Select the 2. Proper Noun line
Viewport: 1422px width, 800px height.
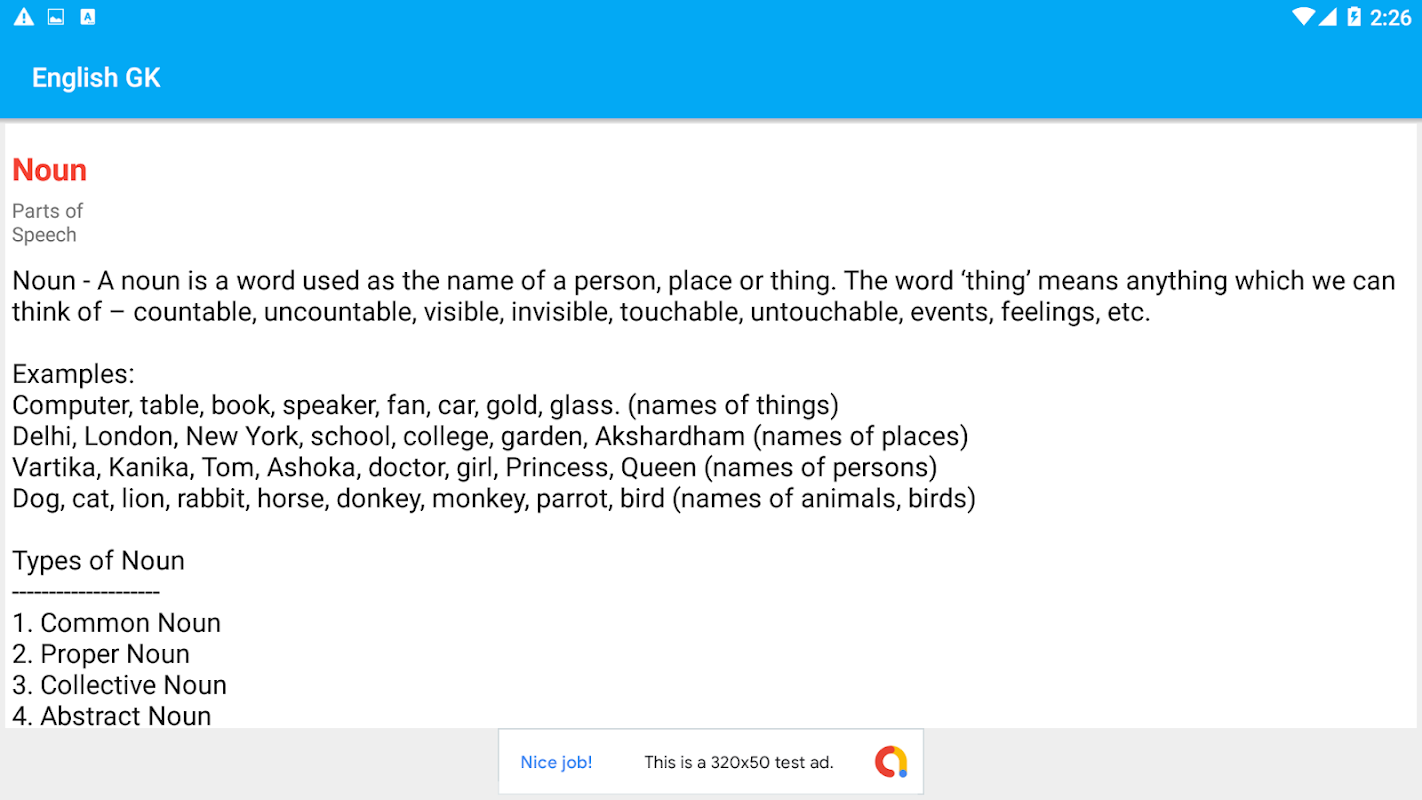coord(101,654)
